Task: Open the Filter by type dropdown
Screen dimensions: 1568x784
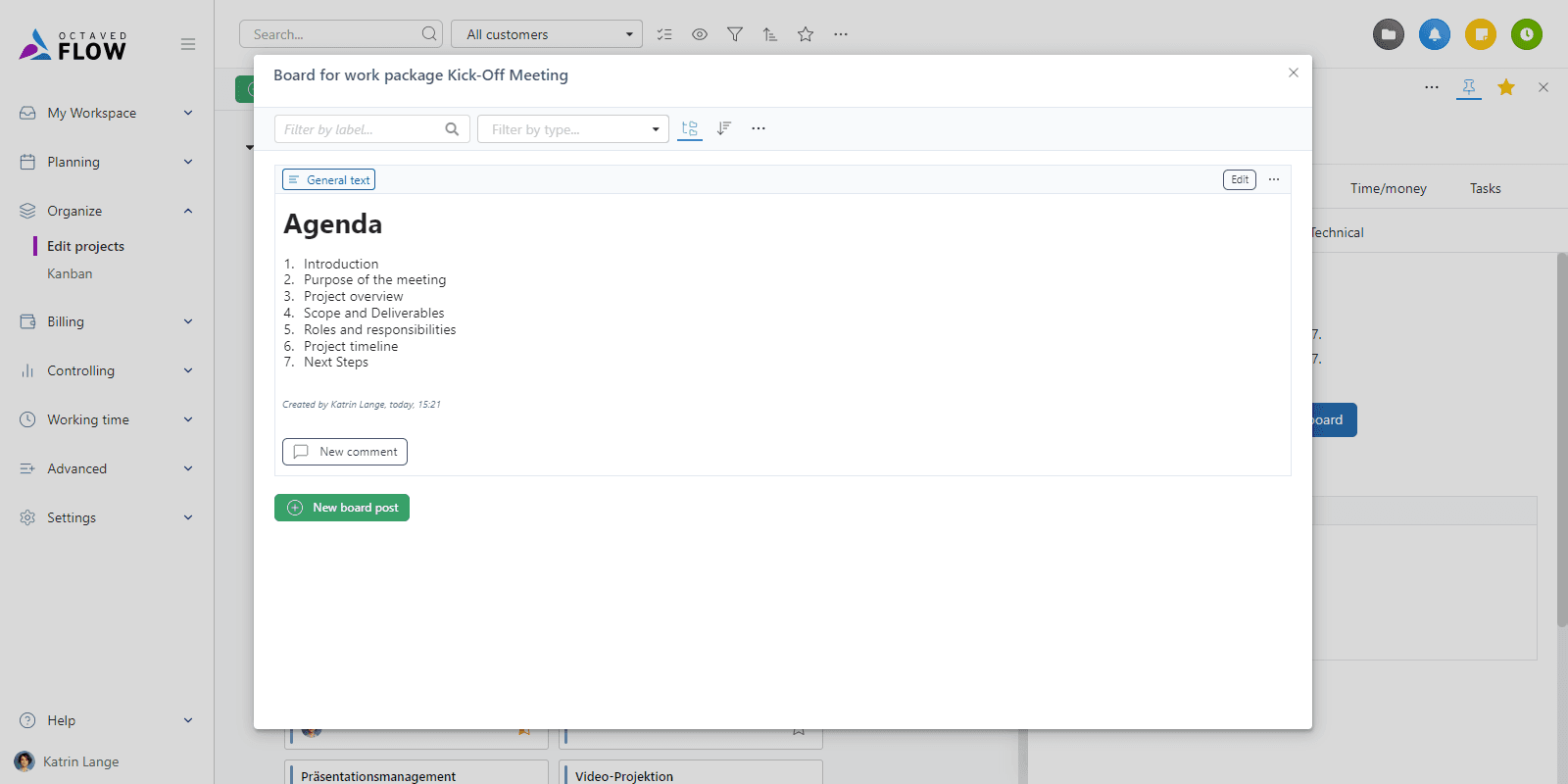Action: pos(573,129)
